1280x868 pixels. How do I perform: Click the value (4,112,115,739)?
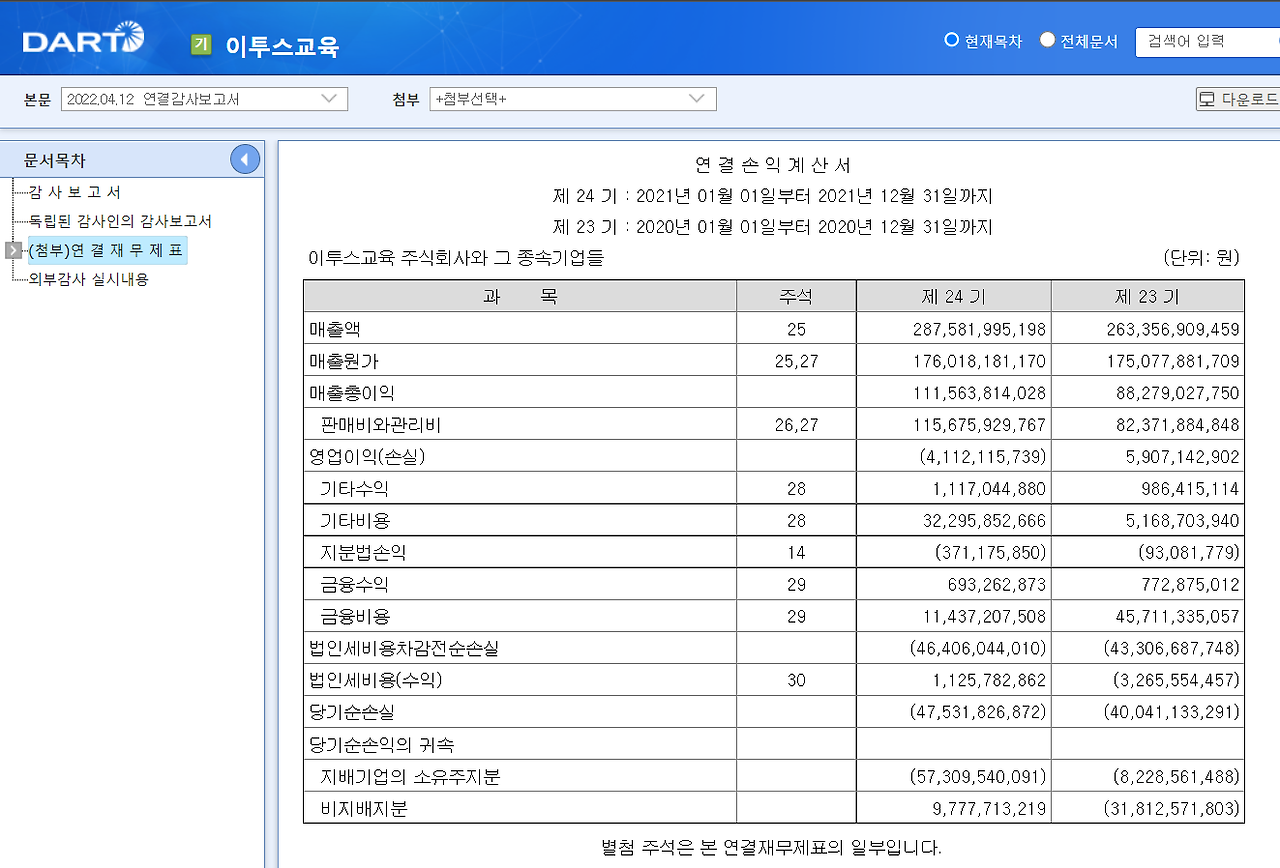click(x=982, y=457)
